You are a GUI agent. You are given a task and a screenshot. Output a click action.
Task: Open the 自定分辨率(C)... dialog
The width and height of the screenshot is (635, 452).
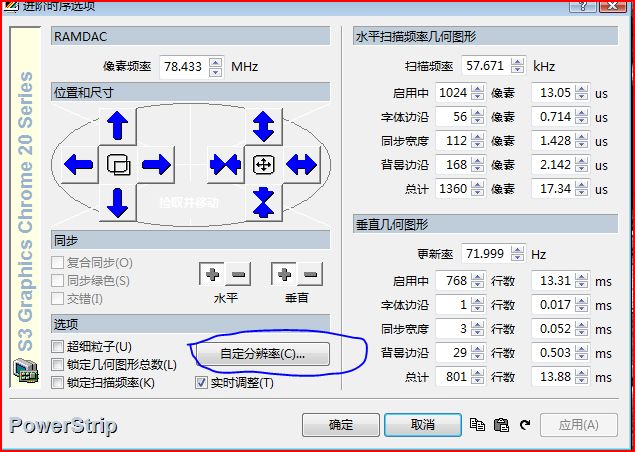pyautogui.click(x=262, y=354)
